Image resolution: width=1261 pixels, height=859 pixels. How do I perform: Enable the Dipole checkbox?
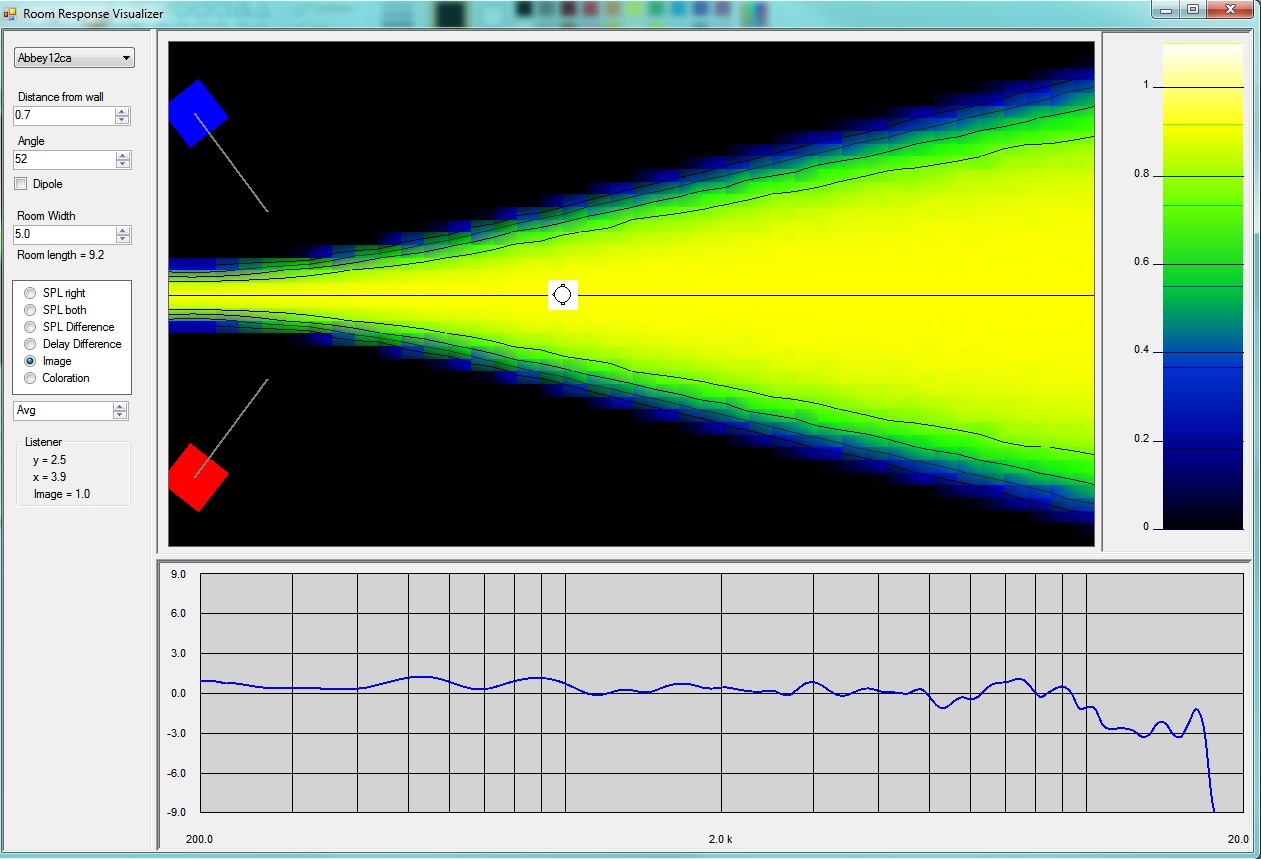(21, 184)
